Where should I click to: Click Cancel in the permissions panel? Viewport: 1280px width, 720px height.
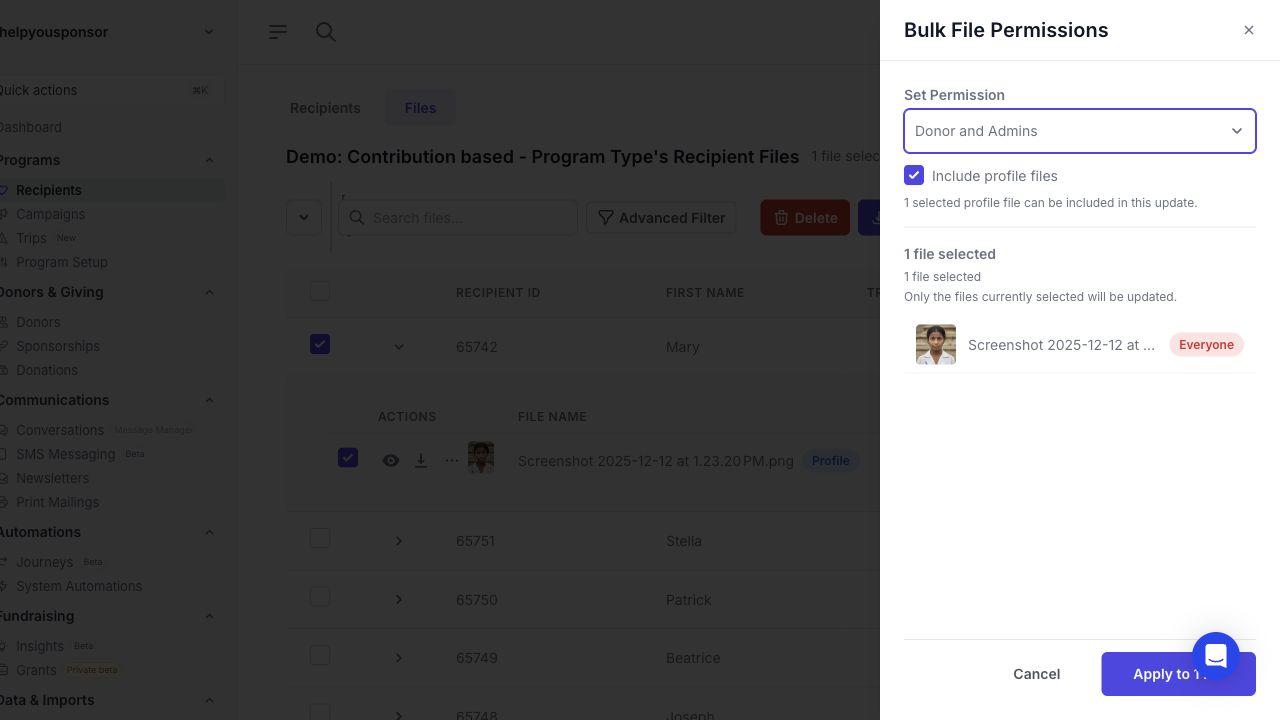1036,674
